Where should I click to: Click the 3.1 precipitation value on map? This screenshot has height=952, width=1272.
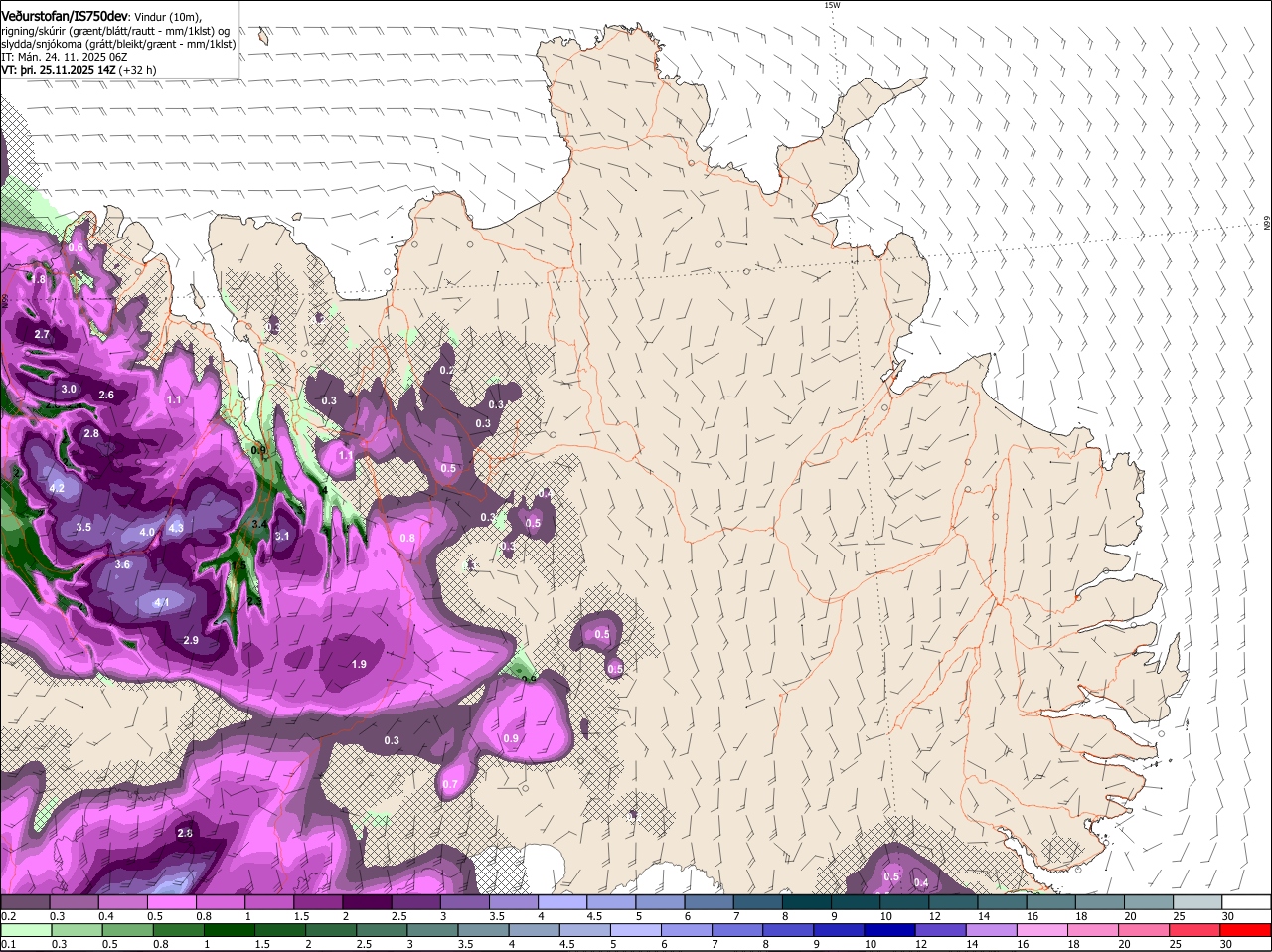tap(282, 536)
